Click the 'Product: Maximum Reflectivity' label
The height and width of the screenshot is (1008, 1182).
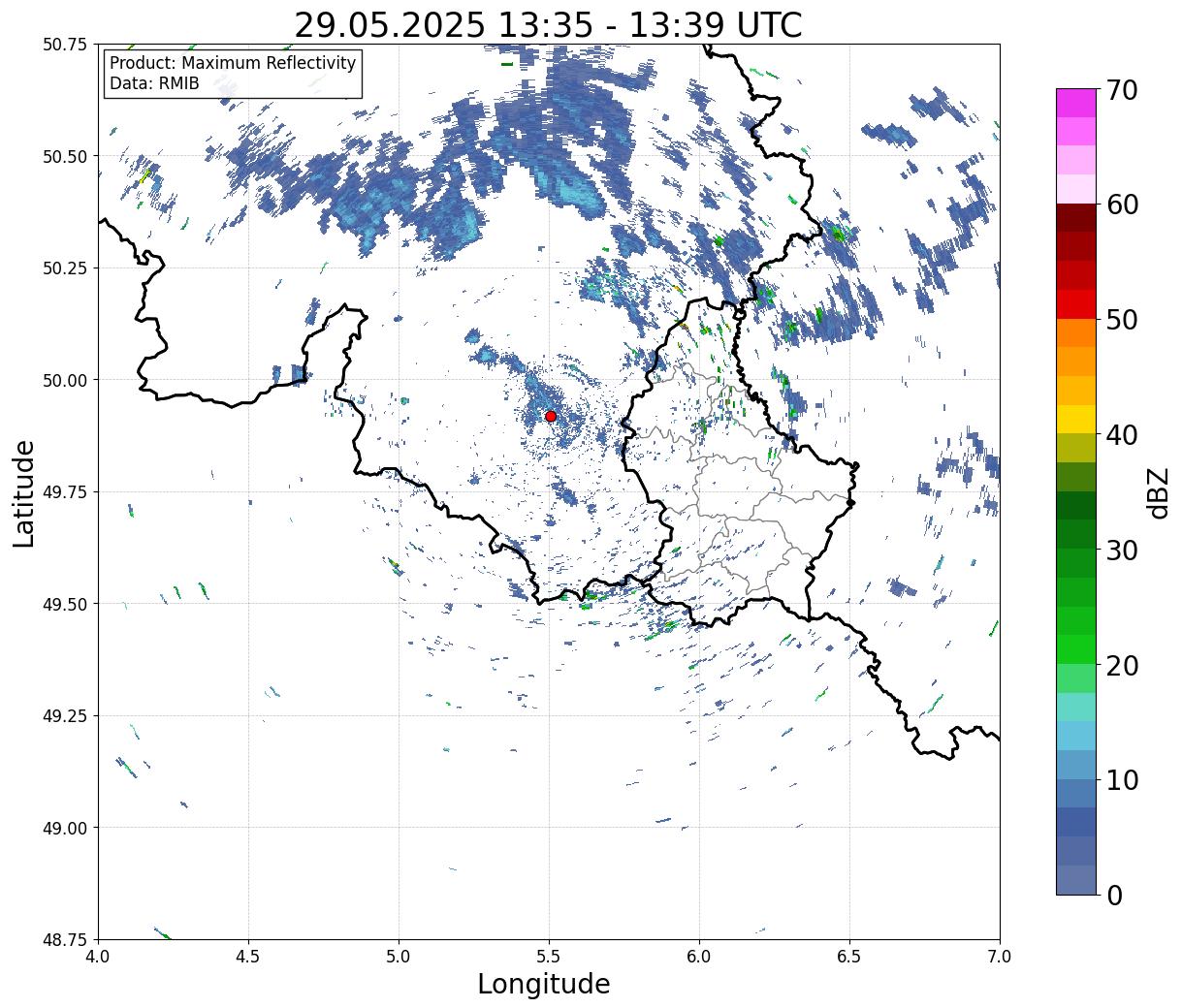coord(233,63)
